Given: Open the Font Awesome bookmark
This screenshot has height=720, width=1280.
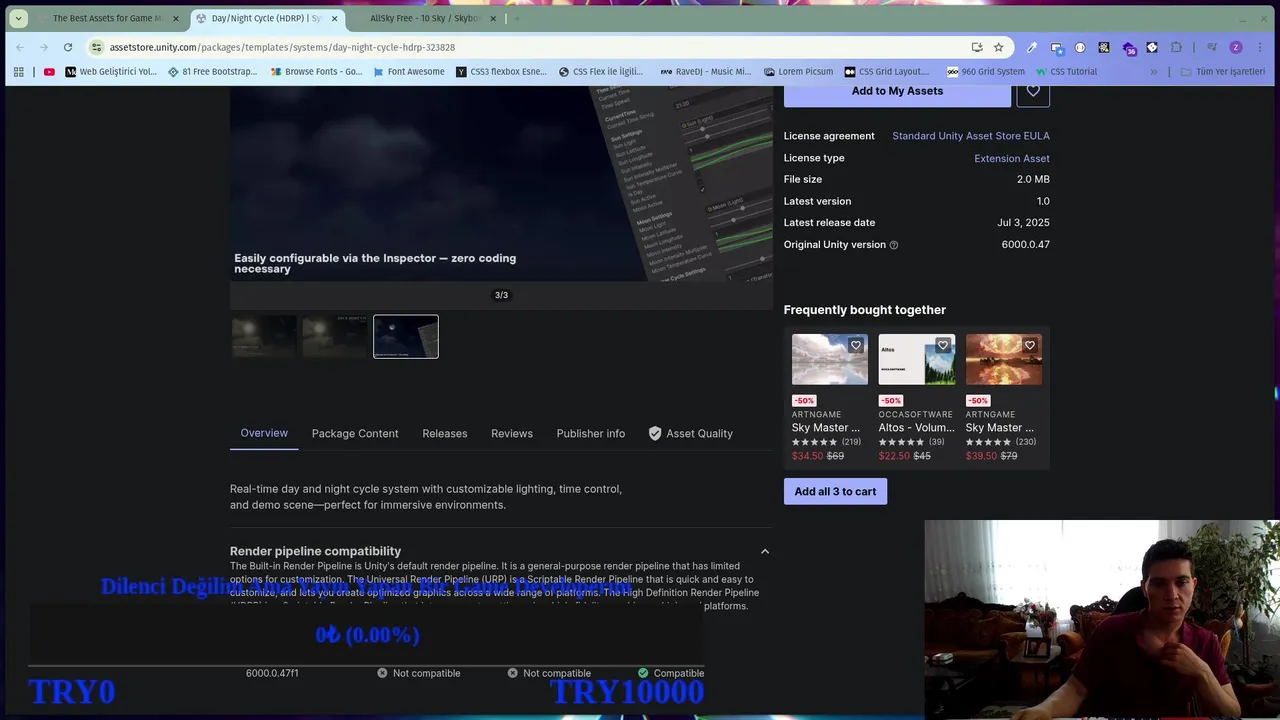Looking at the screenshot, I should pyautogui.click(x=409, y=72).
